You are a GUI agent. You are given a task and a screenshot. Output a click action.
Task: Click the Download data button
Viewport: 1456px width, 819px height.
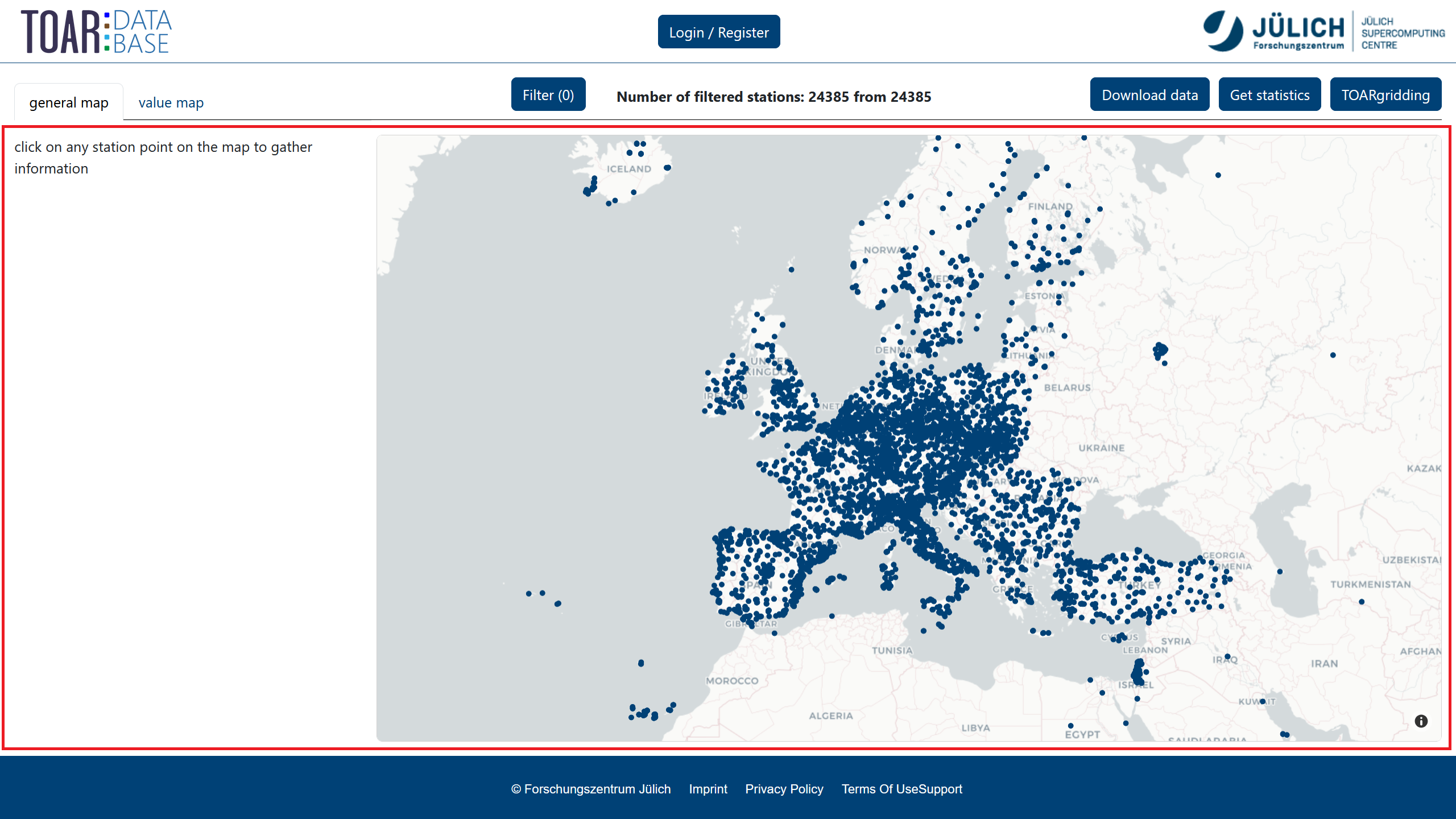pyautogui.click(x=1149, y=95)
